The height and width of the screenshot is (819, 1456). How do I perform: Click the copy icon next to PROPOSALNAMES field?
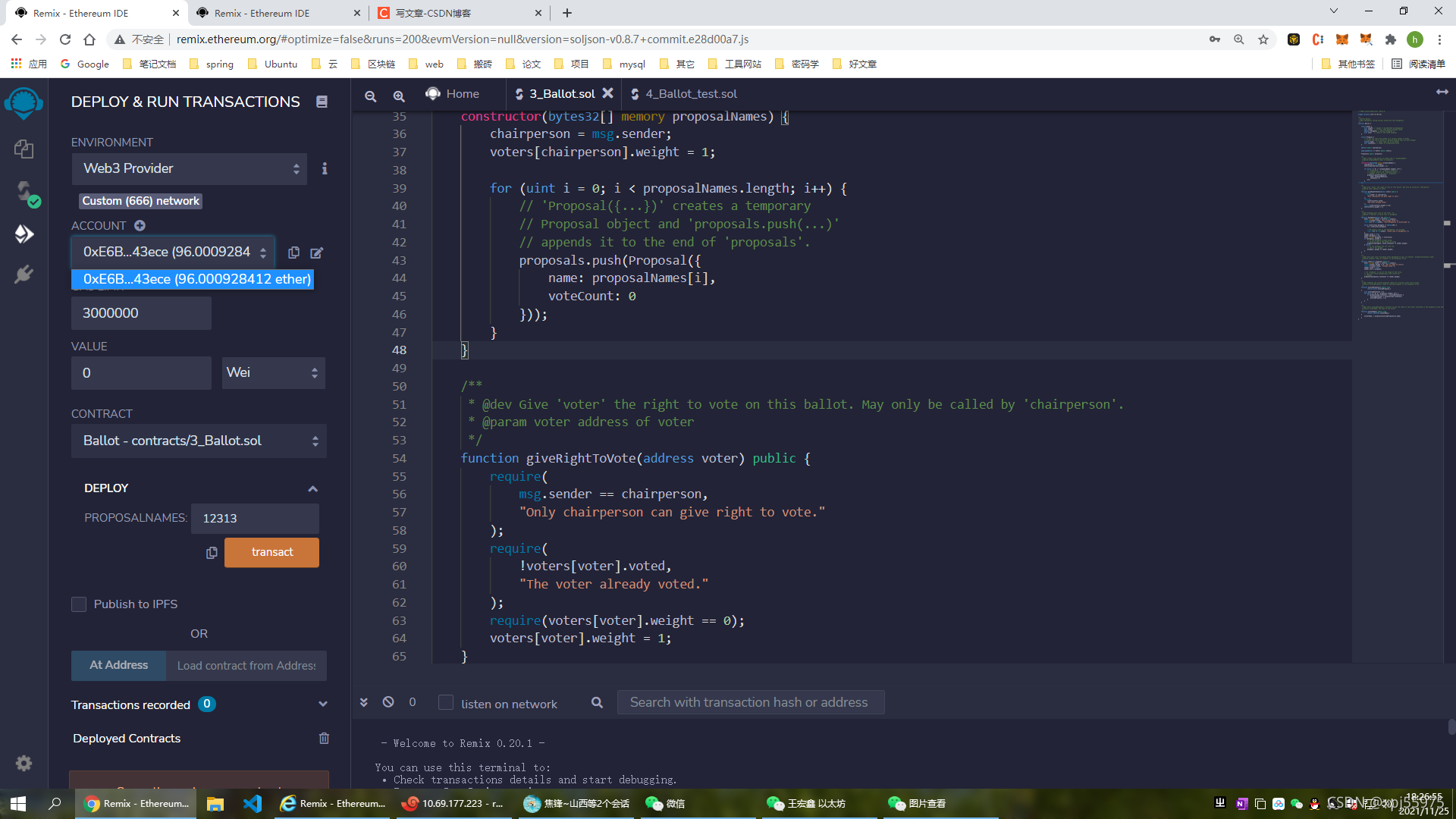[x=211, y=552]
